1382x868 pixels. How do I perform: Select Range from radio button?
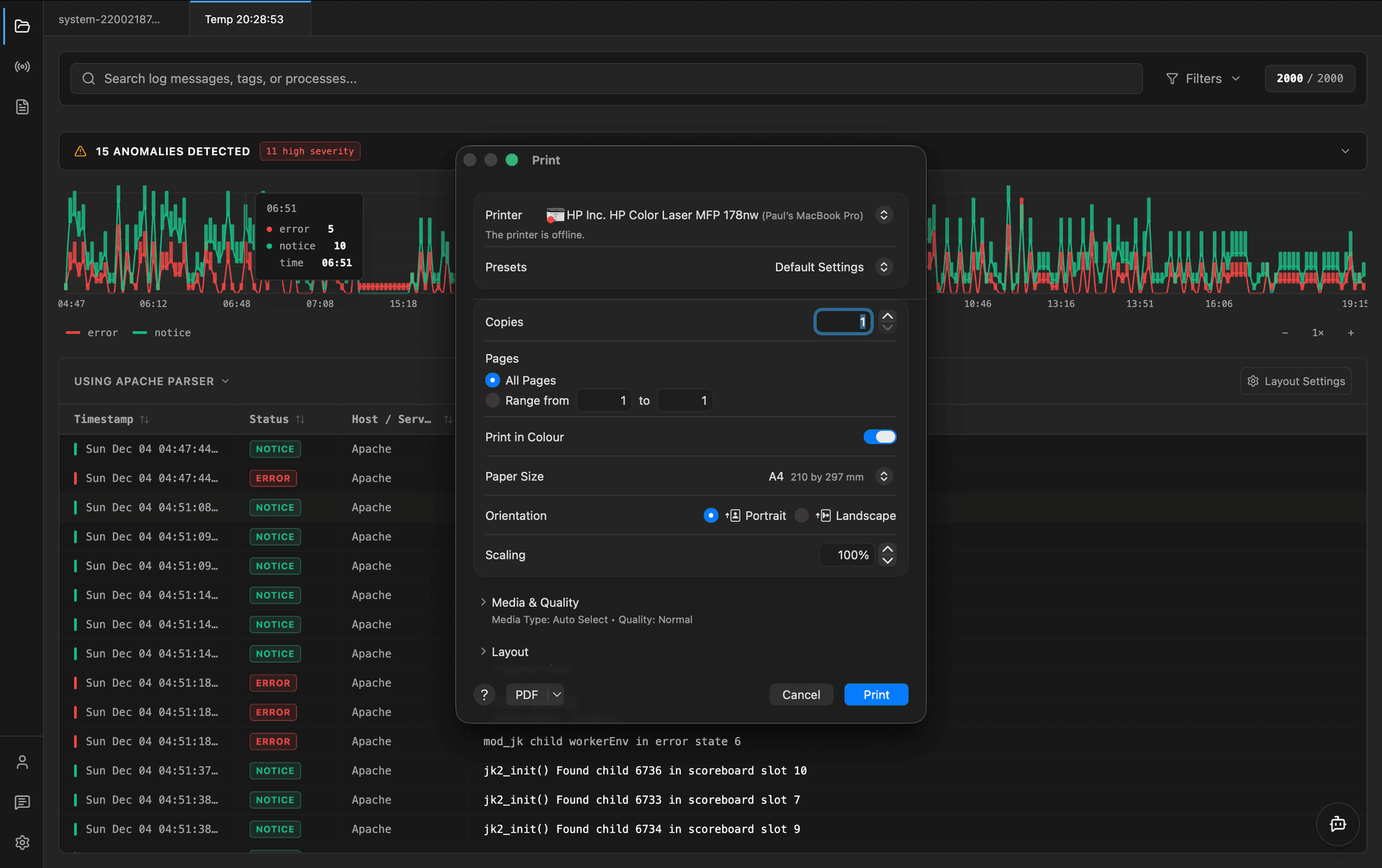492,400
